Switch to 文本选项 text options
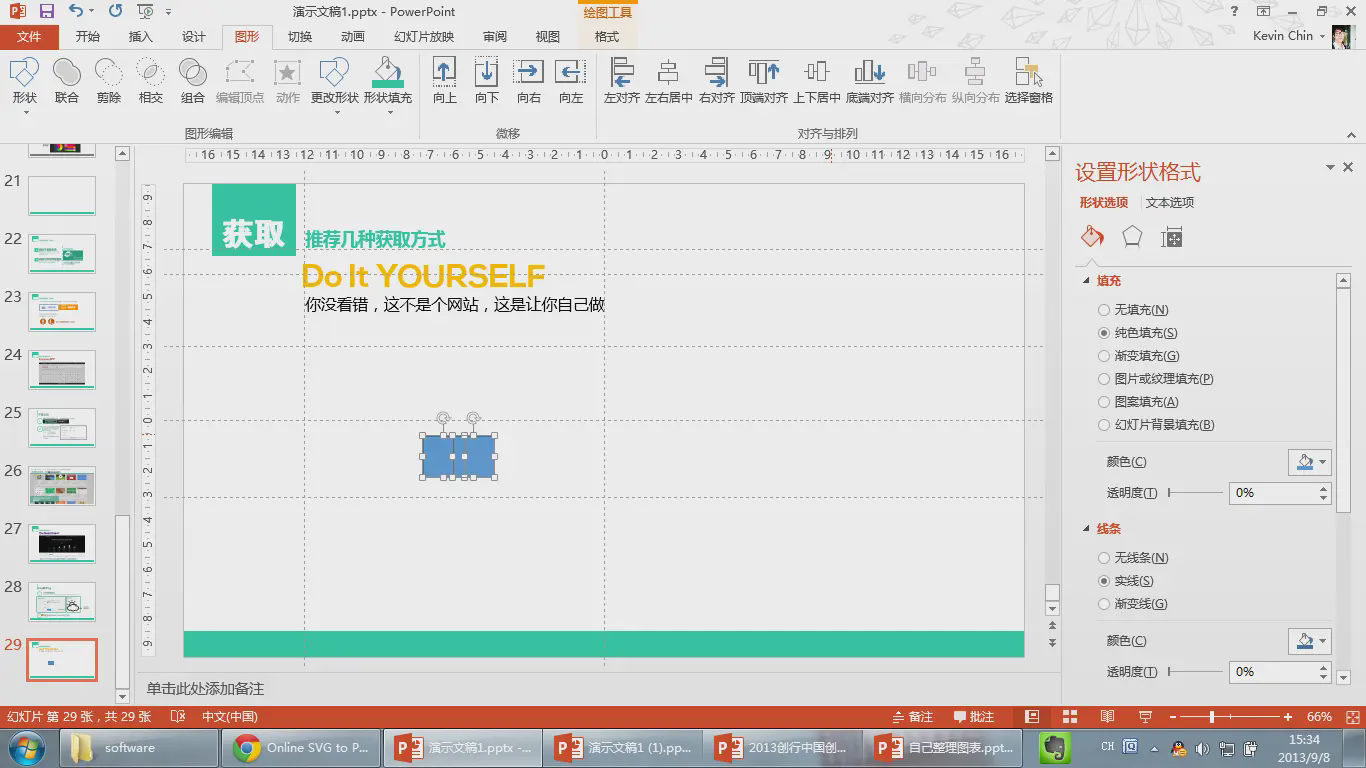The width and height of the screenshot is (1366, 768). pyautogui.click(x=1169, y=203)
